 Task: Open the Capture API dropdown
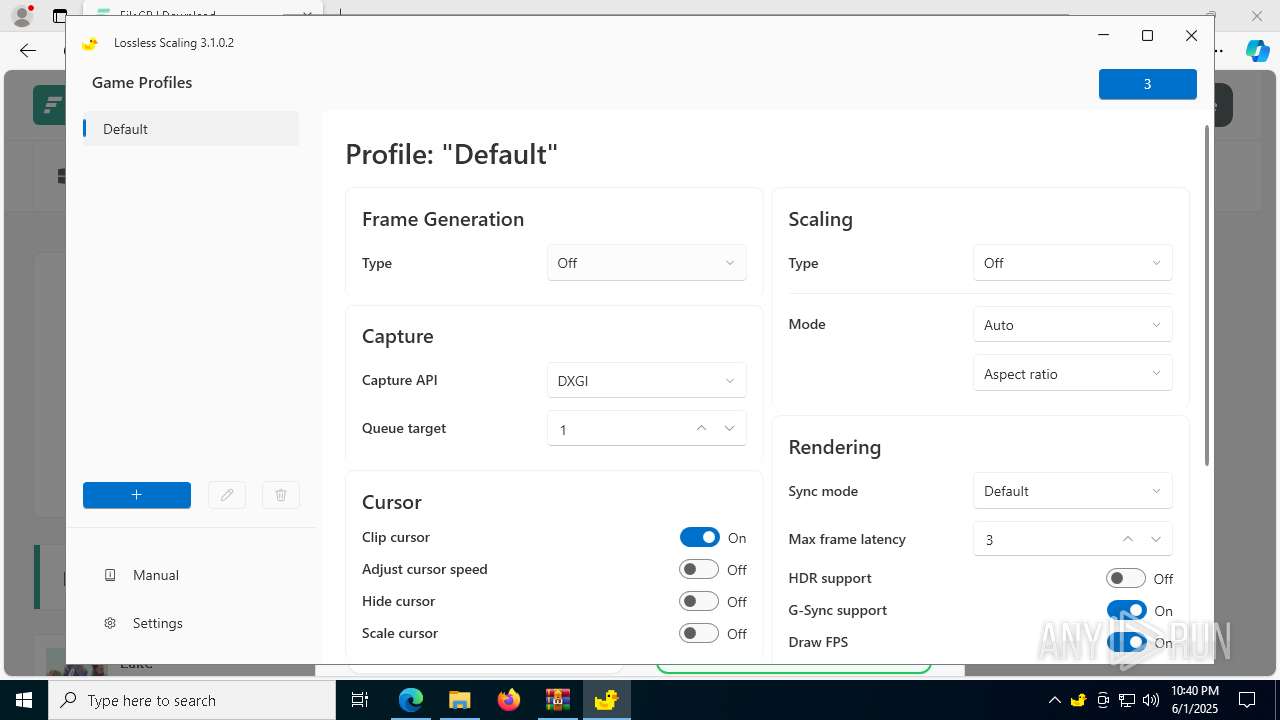click(x=647, y=381)
